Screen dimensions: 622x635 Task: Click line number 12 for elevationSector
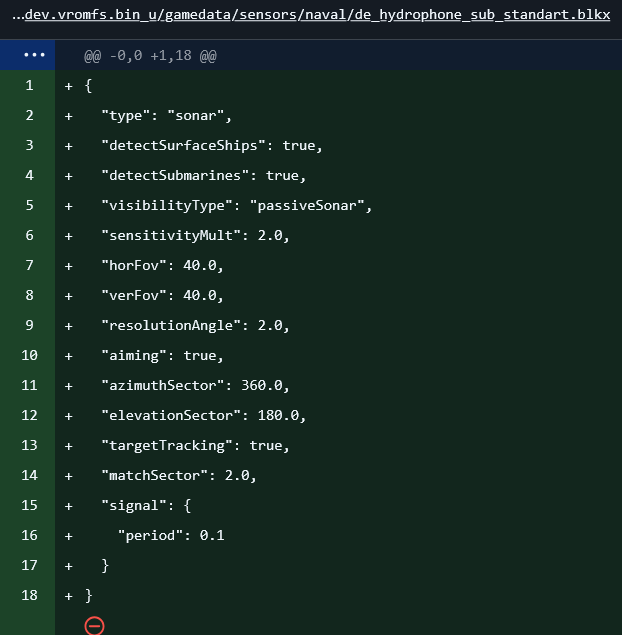click(28, 415)
